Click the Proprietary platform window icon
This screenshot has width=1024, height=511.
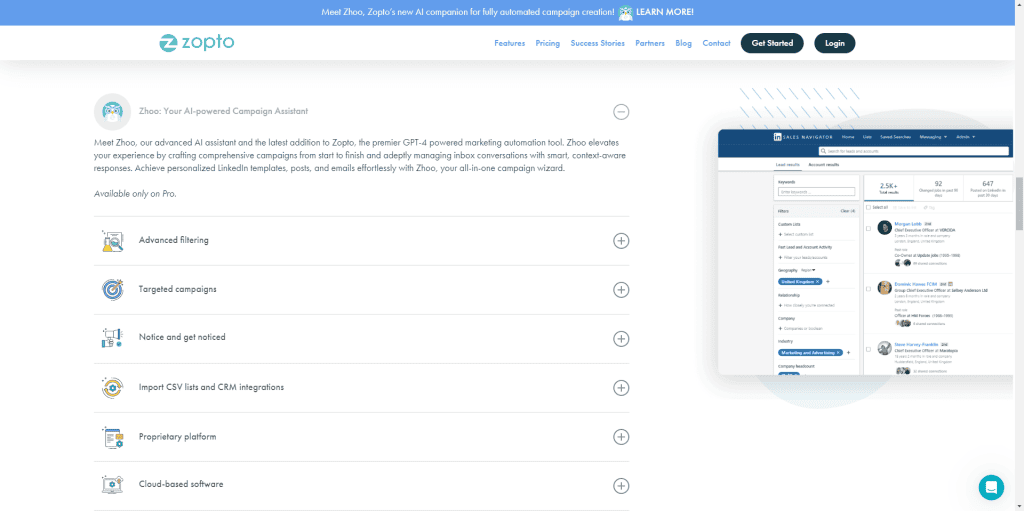click(x=112, y=437)
